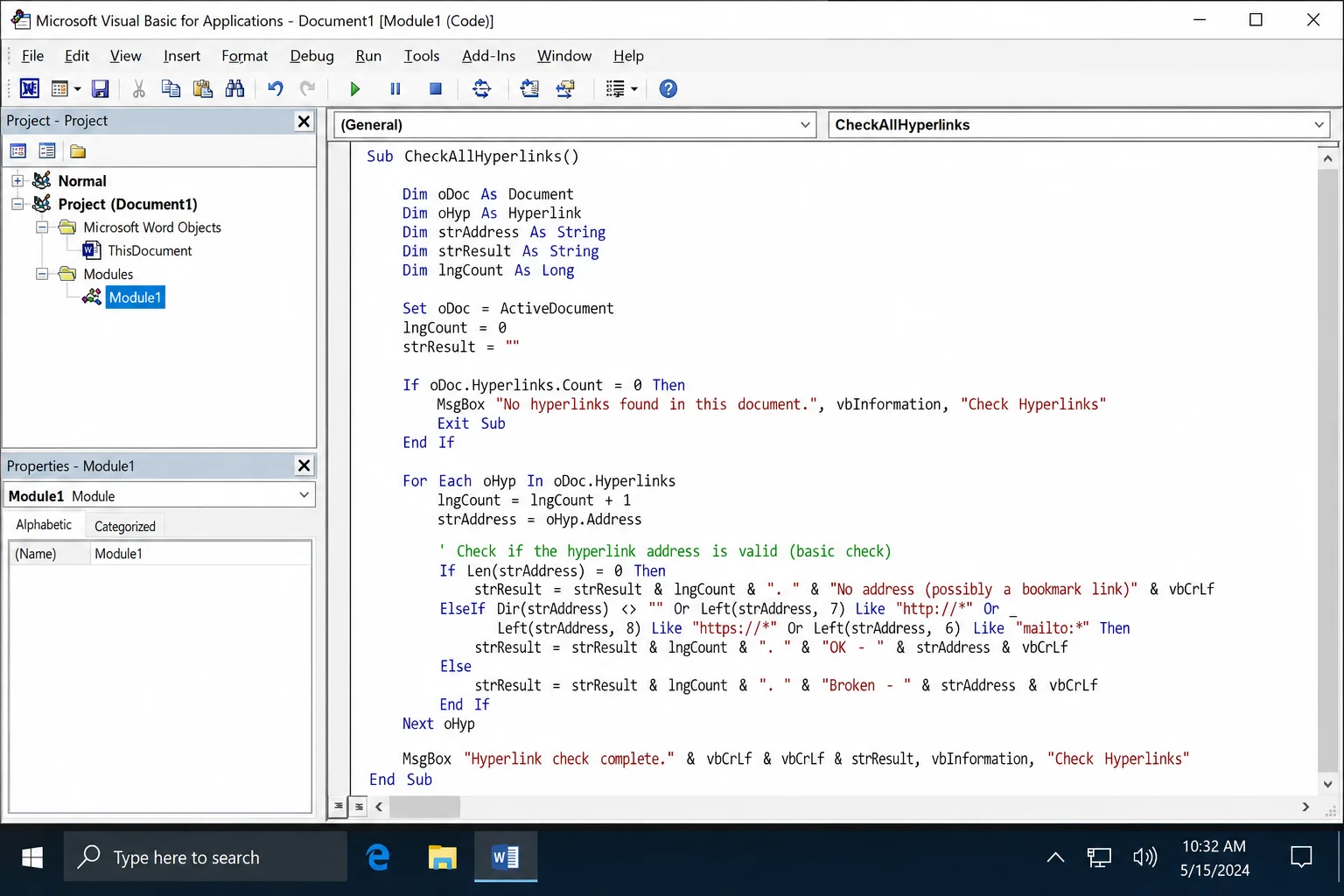Viewport: 1344px width, 896px height.
Task: Open the Object Browser list icon
Action: pyautogui.click(x=615, y=88)
